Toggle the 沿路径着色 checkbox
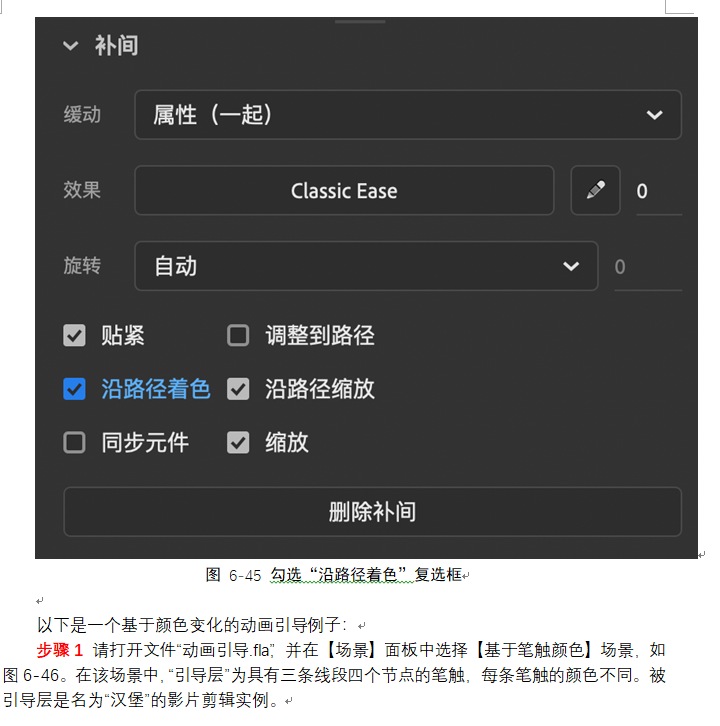Viewport: 720px width, 726px height. pyautogui.click(x=74, y=389)
